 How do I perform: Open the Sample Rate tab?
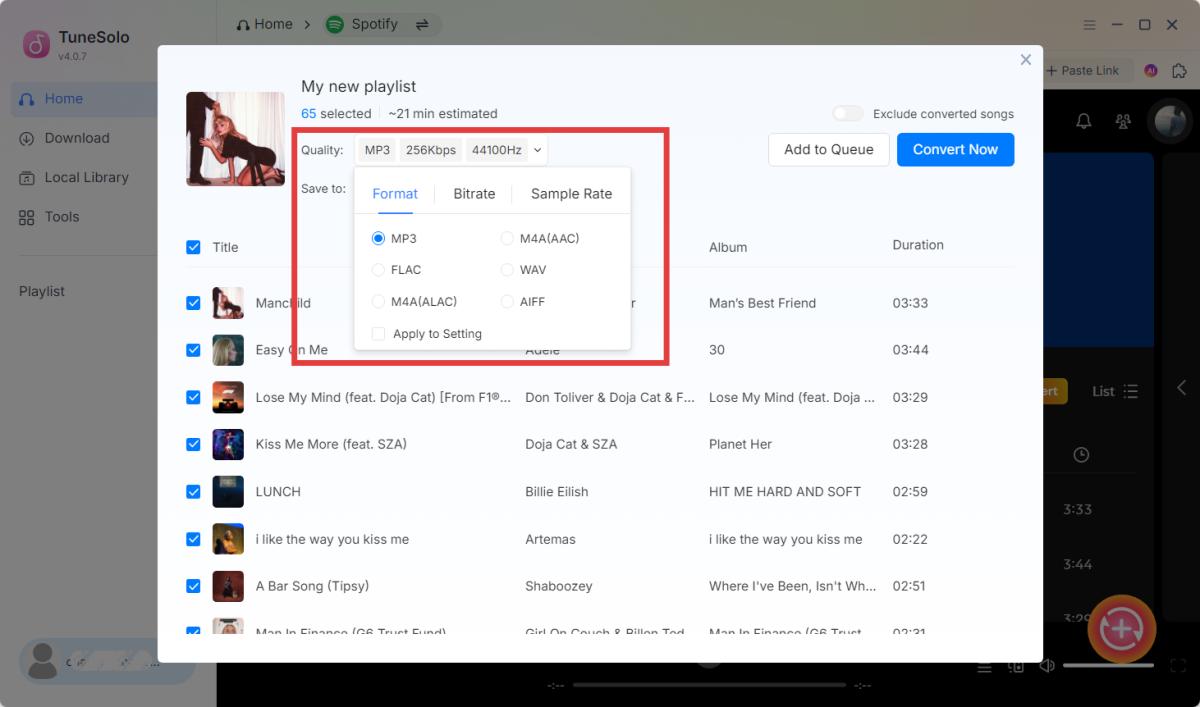click(571, 194)
